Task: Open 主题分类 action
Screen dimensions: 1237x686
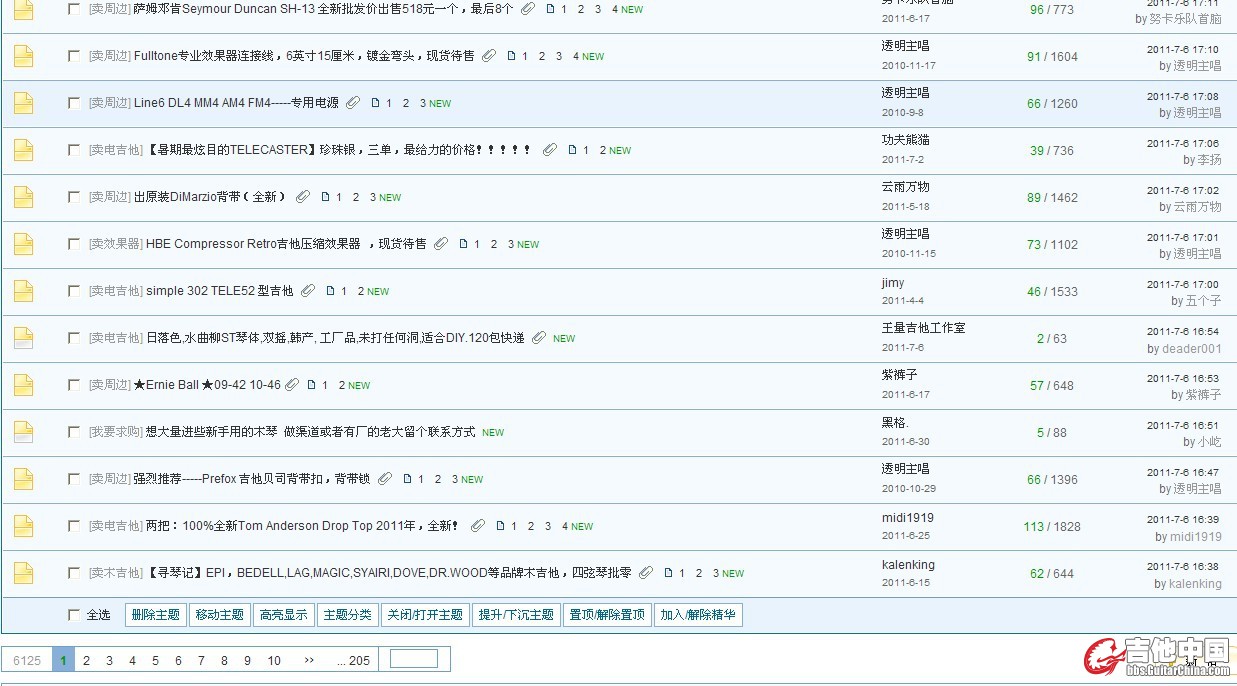Action: (x=348, y=615)
